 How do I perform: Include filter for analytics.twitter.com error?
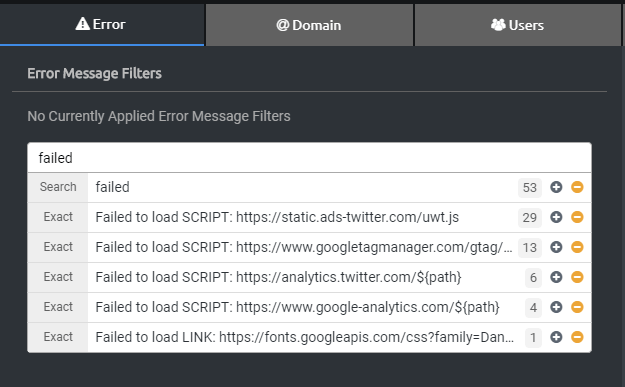pos(556,277)
